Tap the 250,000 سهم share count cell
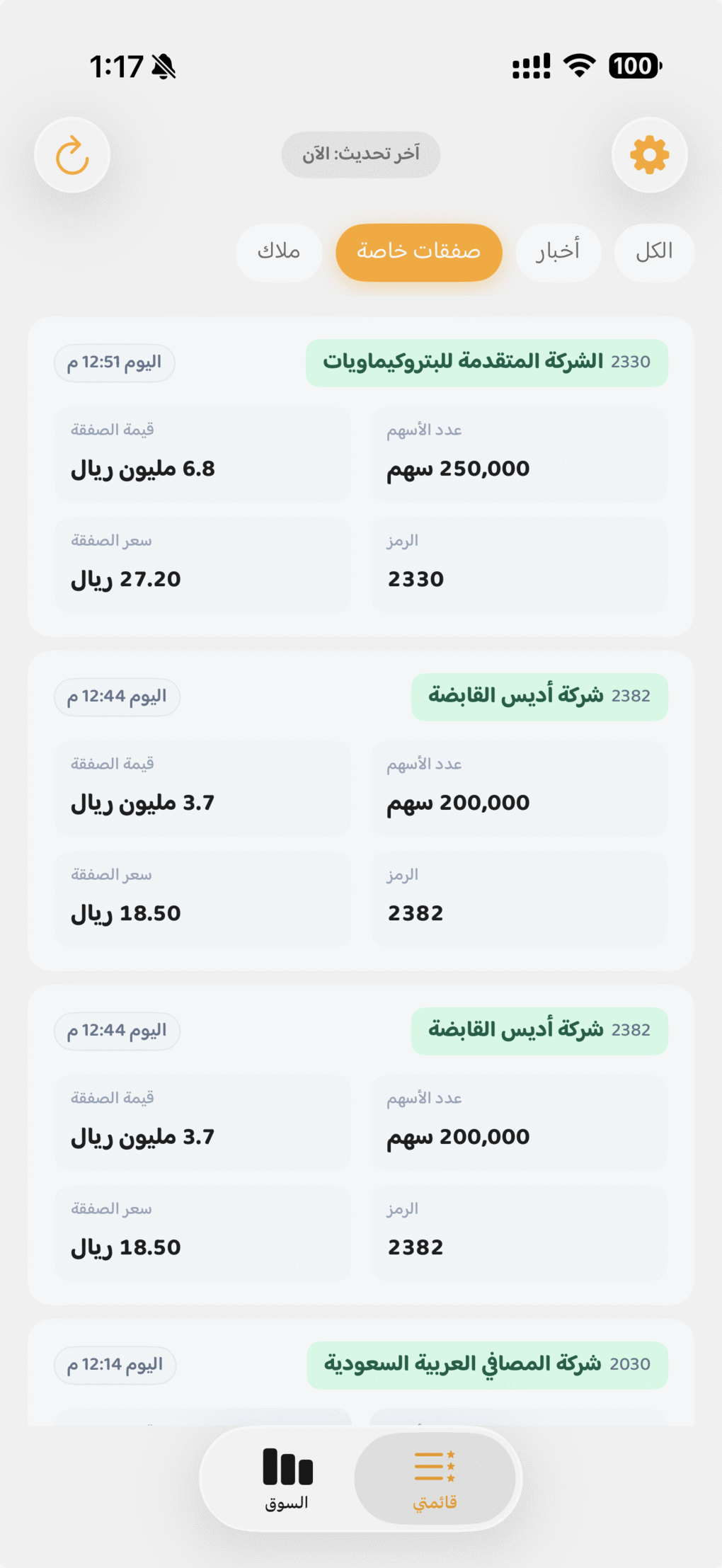Image resolution: width=722 pixels, height=1568 pixels. tap(519, 454)
